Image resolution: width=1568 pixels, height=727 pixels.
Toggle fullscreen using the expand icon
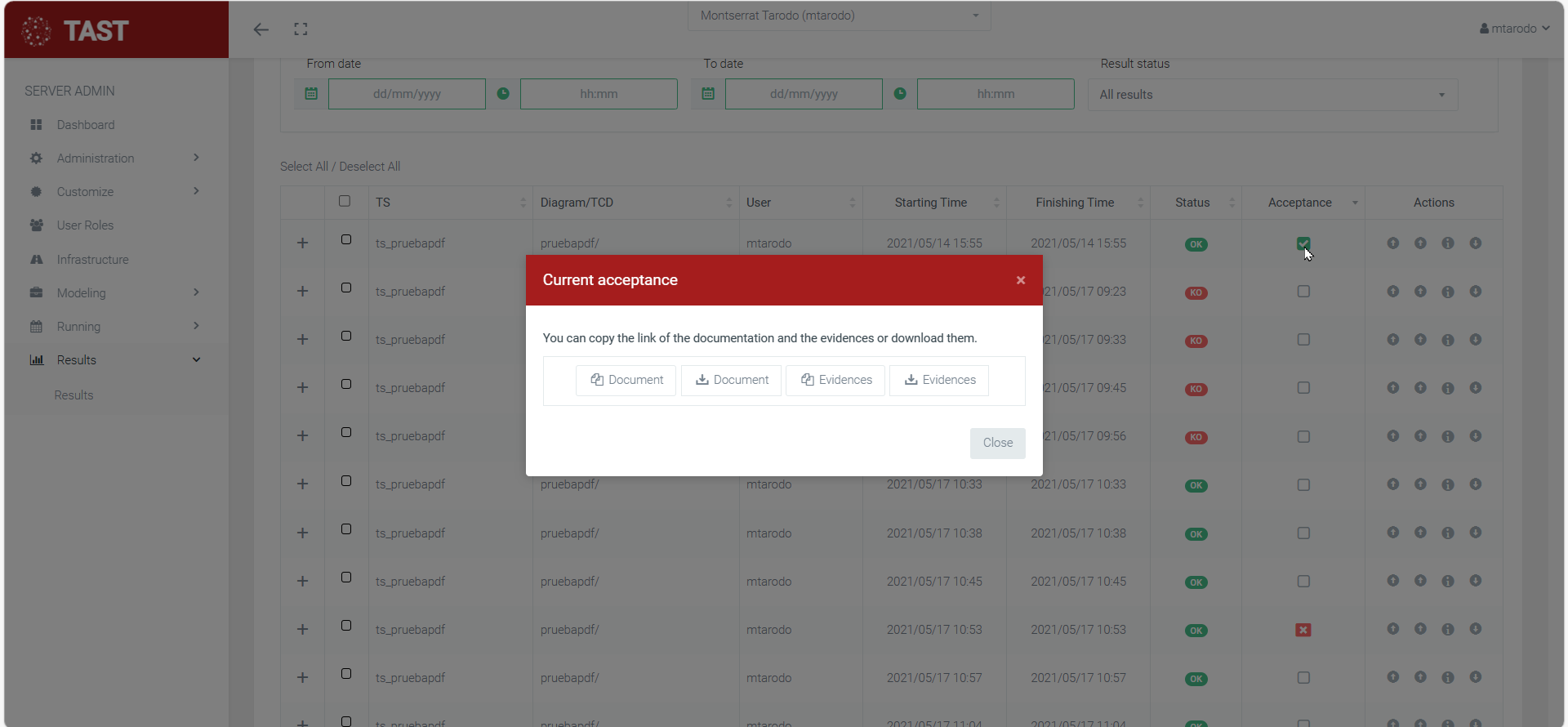tap(301, 29)
